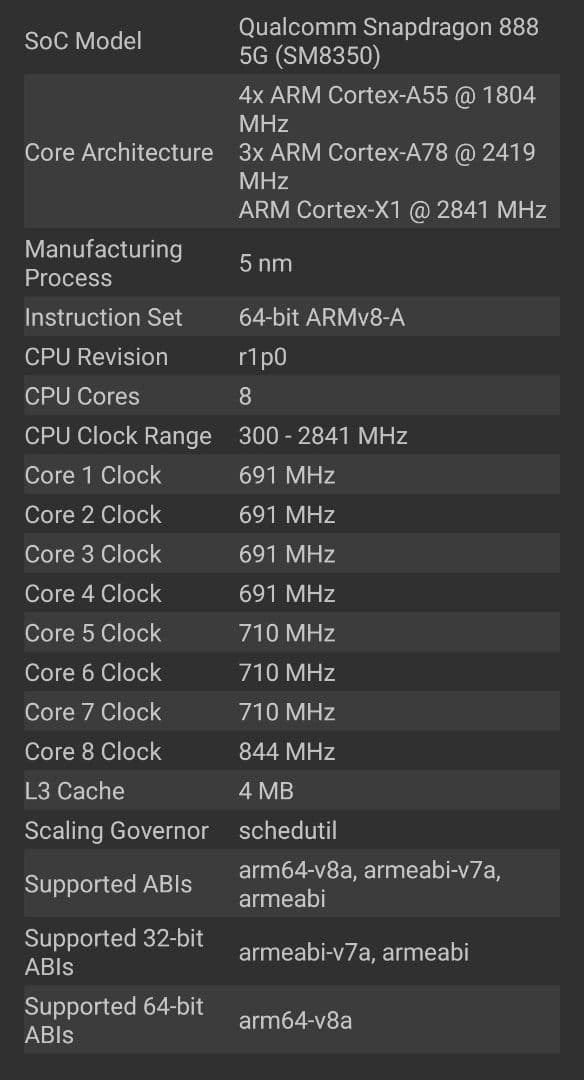Select the Core Architecture entry

tap(119, 152)
